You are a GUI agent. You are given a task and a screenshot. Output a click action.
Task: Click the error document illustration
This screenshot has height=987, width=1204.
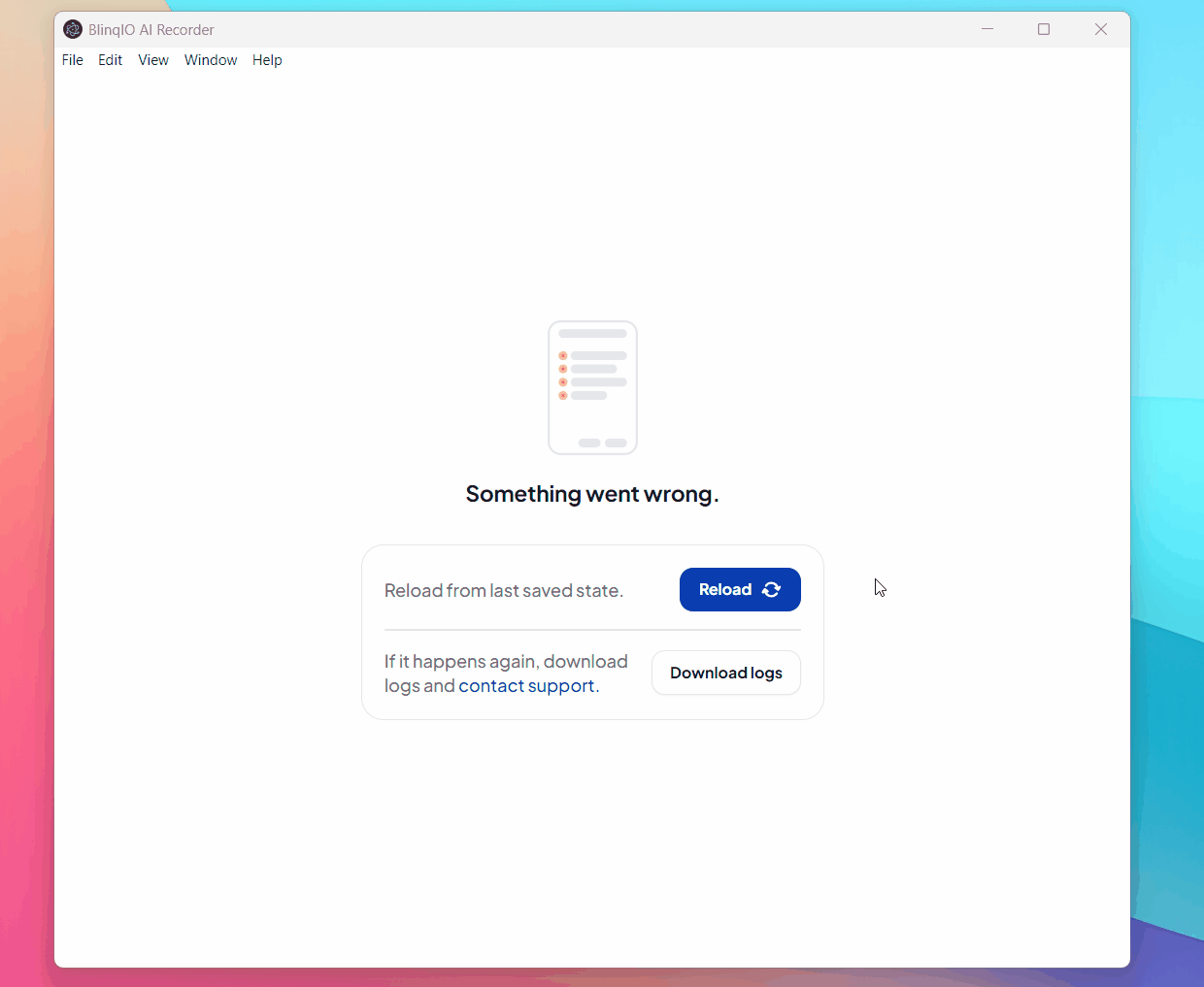592,388
